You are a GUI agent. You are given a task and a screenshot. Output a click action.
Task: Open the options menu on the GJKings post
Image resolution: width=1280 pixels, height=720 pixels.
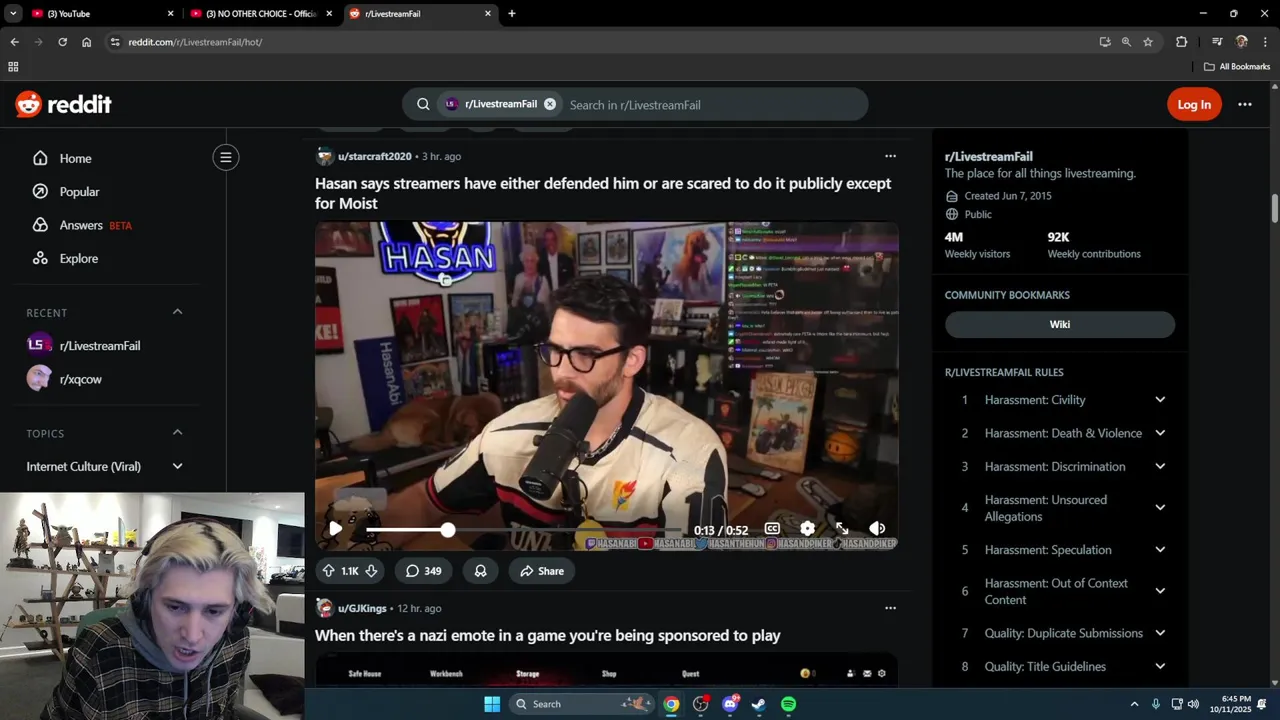890,608
